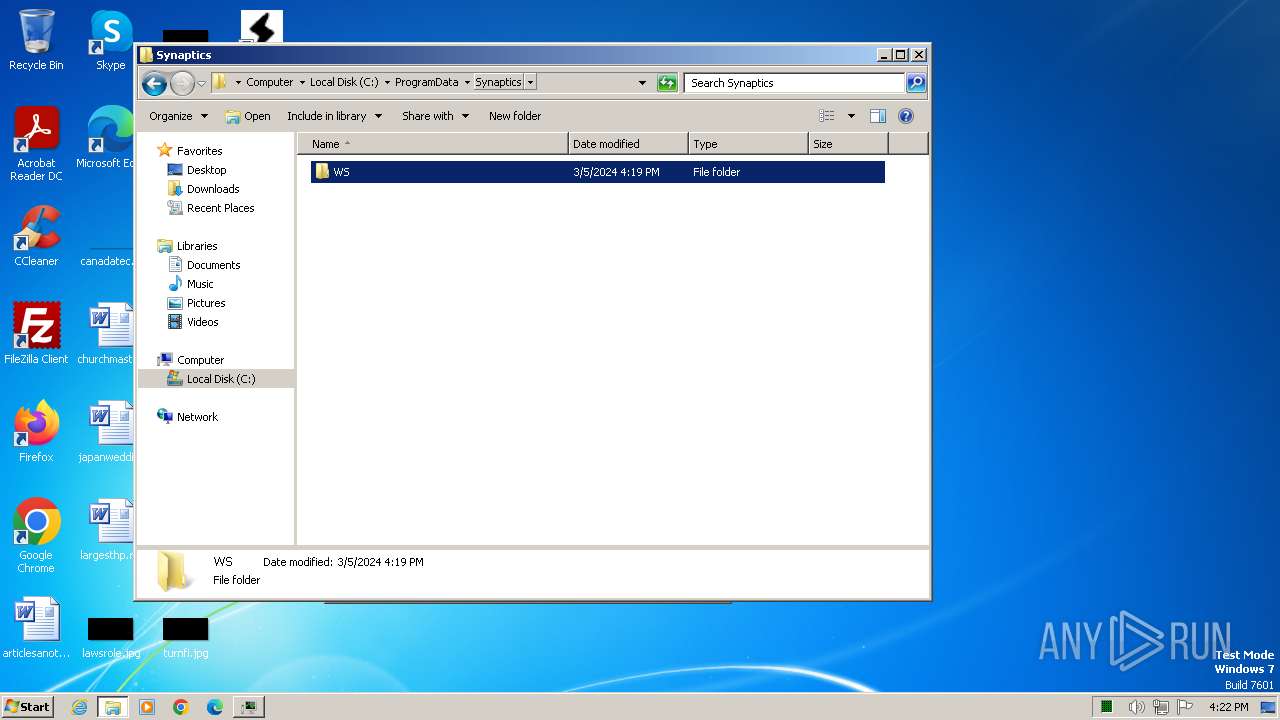Expand the Include in library menu
Viewport: 1280px width, 720px height.
tap(334, 116)
